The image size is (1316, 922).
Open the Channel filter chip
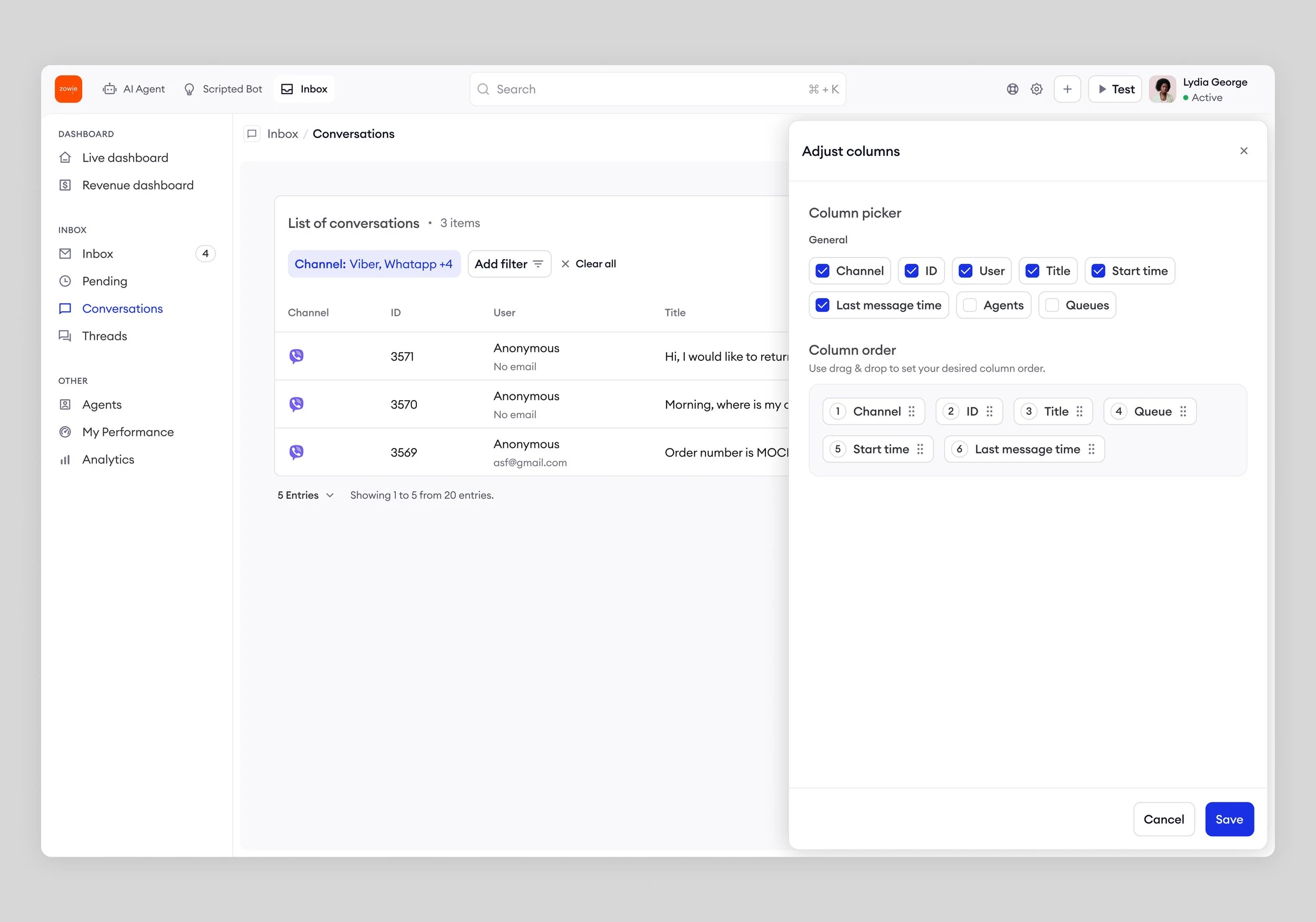click(x=374, y=264)
